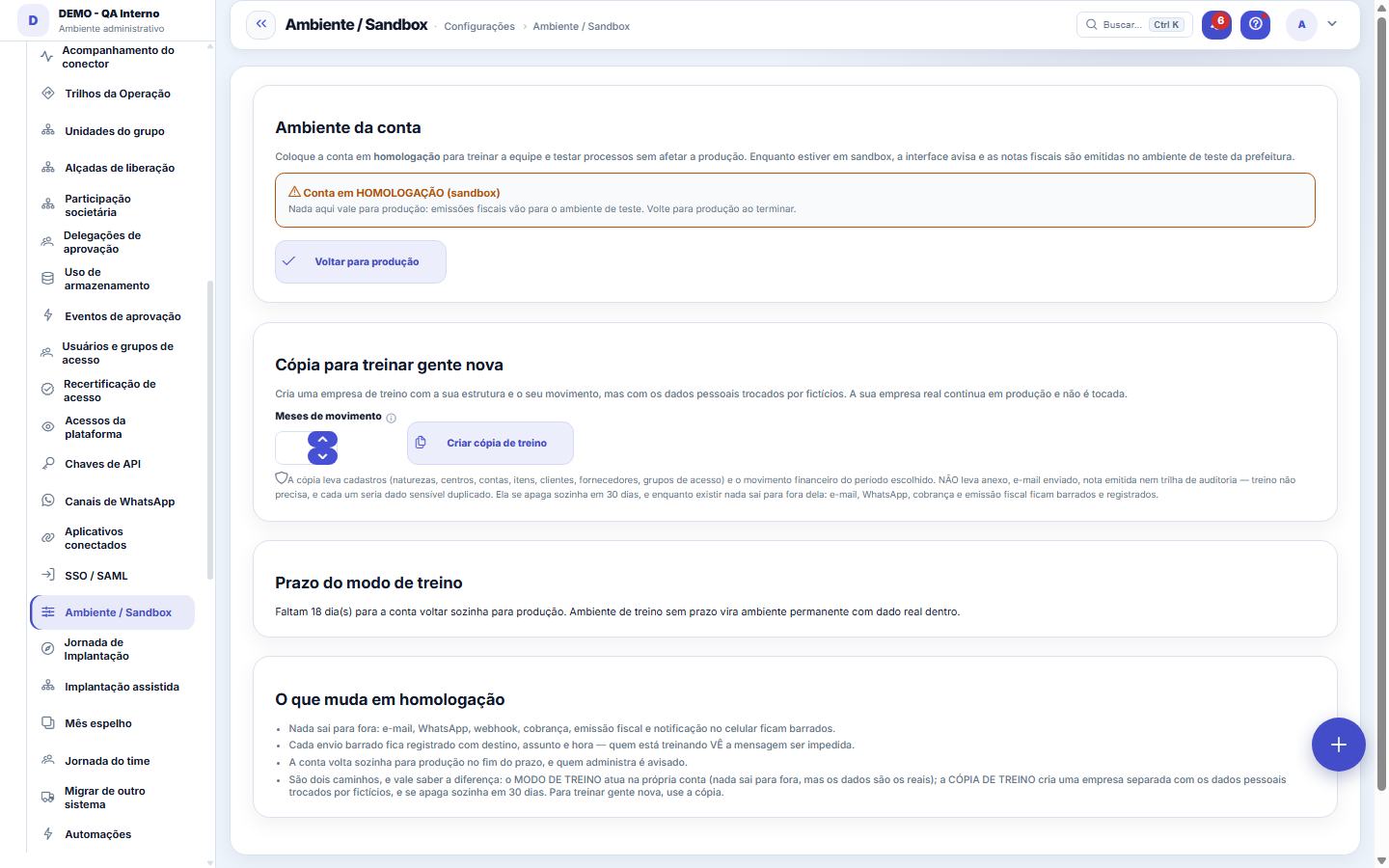1389x868 pixels.
Task: Open Alçadas de liberação page
Action: point(114,168)
